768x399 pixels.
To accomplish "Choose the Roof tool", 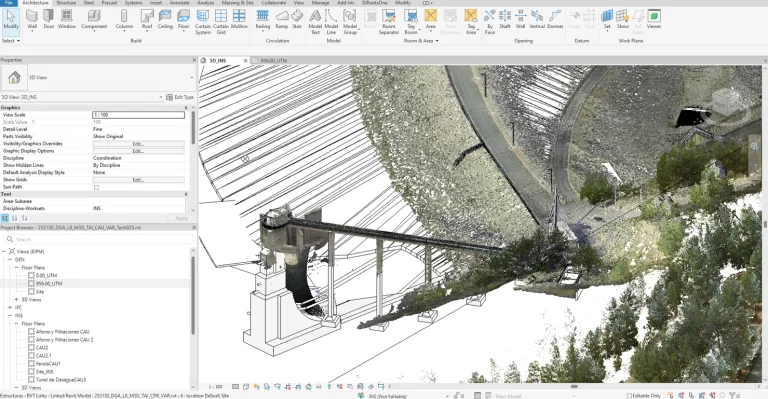I will (x=147, y=21).
